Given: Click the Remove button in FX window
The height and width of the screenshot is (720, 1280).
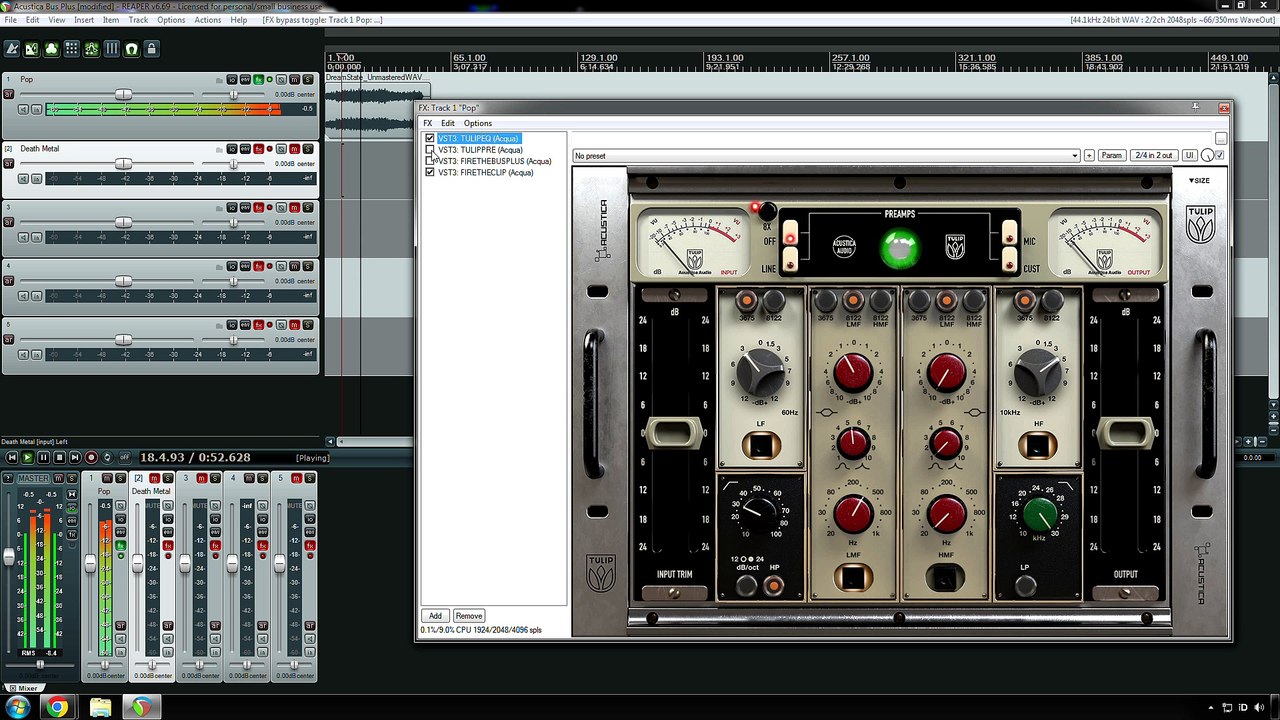Looking at the screenshot, I should click(468, 616).
